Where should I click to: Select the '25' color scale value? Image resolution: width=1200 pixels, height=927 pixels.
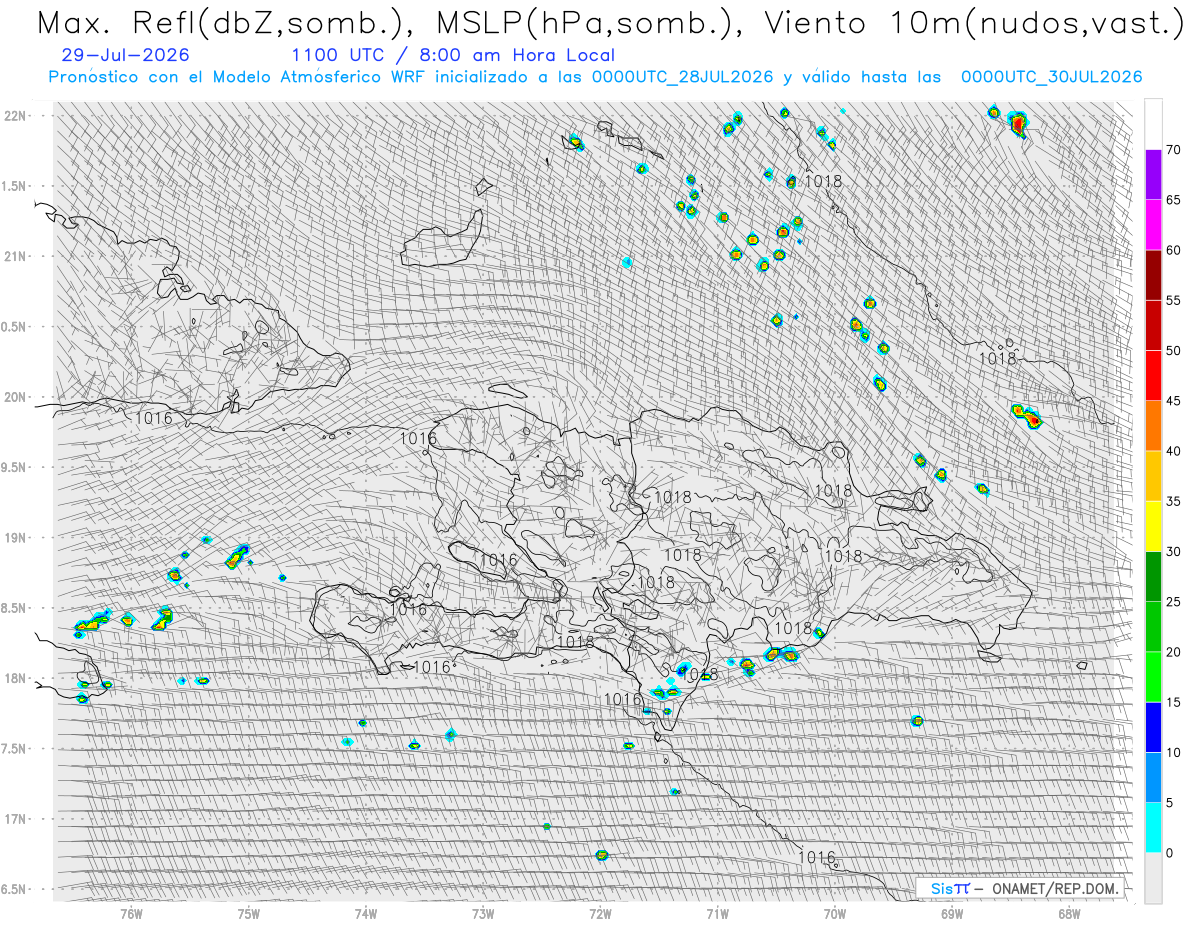[x=1173, y=601]
